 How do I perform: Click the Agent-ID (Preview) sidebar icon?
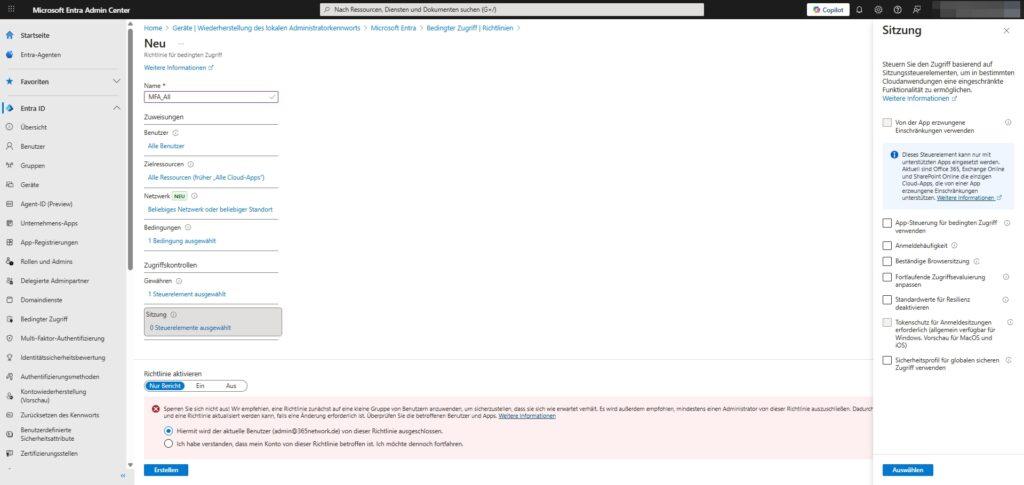(9, 204)
